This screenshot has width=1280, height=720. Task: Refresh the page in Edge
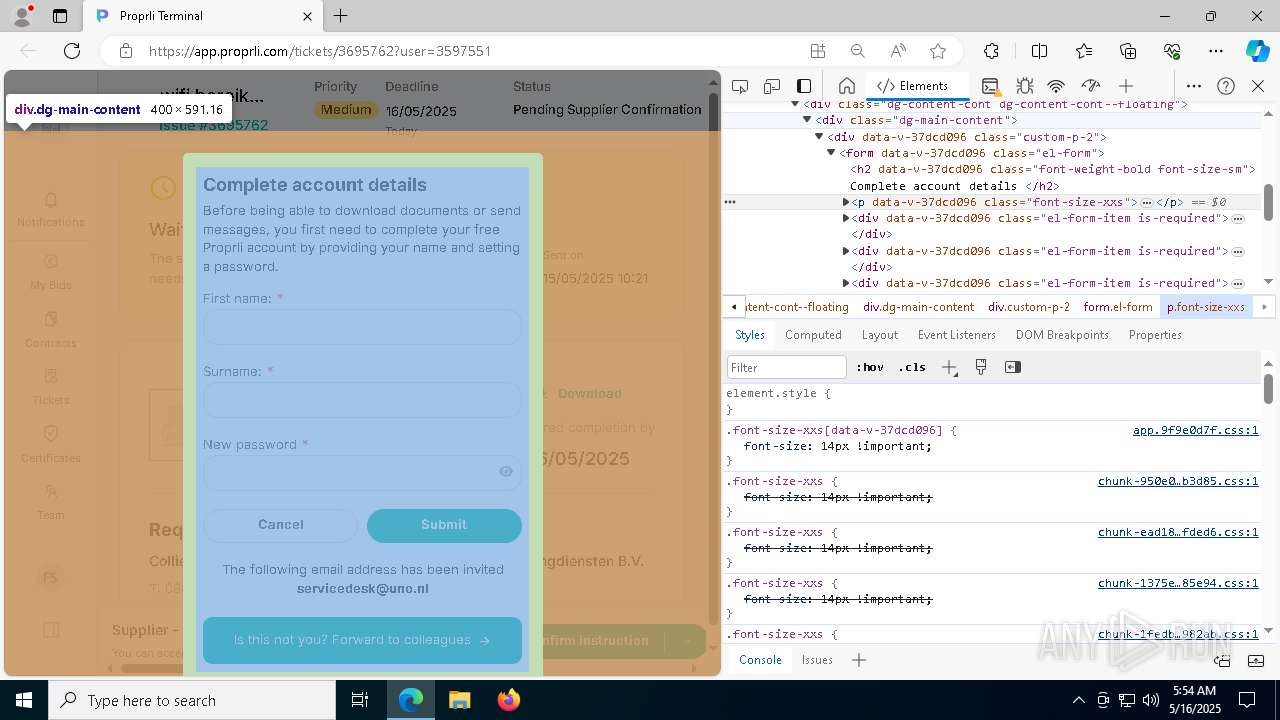[72, 51]
